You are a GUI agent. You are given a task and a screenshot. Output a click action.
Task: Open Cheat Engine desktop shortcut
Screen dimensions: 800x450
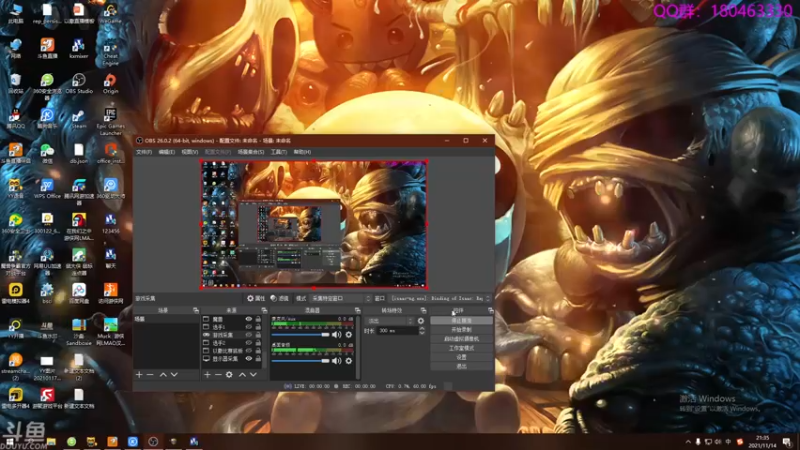[110, 53]
